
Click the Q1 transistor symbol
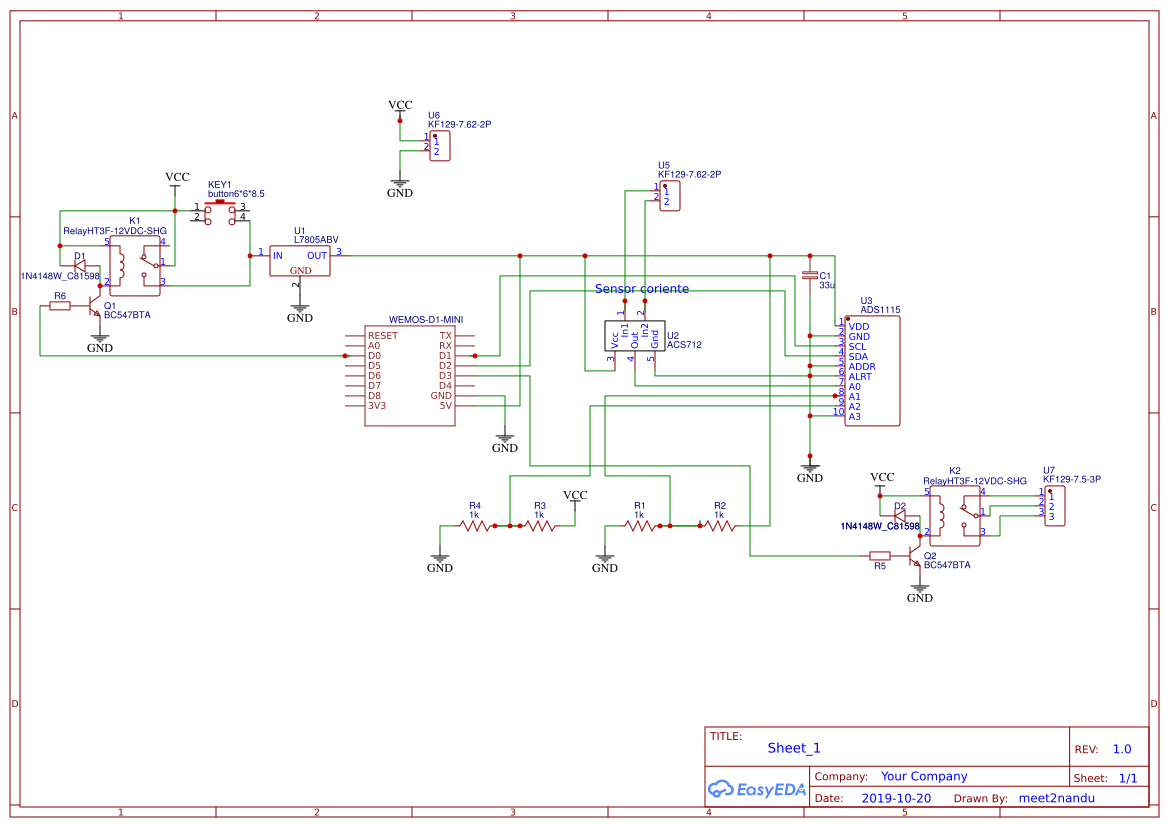[x=93, y=304]
